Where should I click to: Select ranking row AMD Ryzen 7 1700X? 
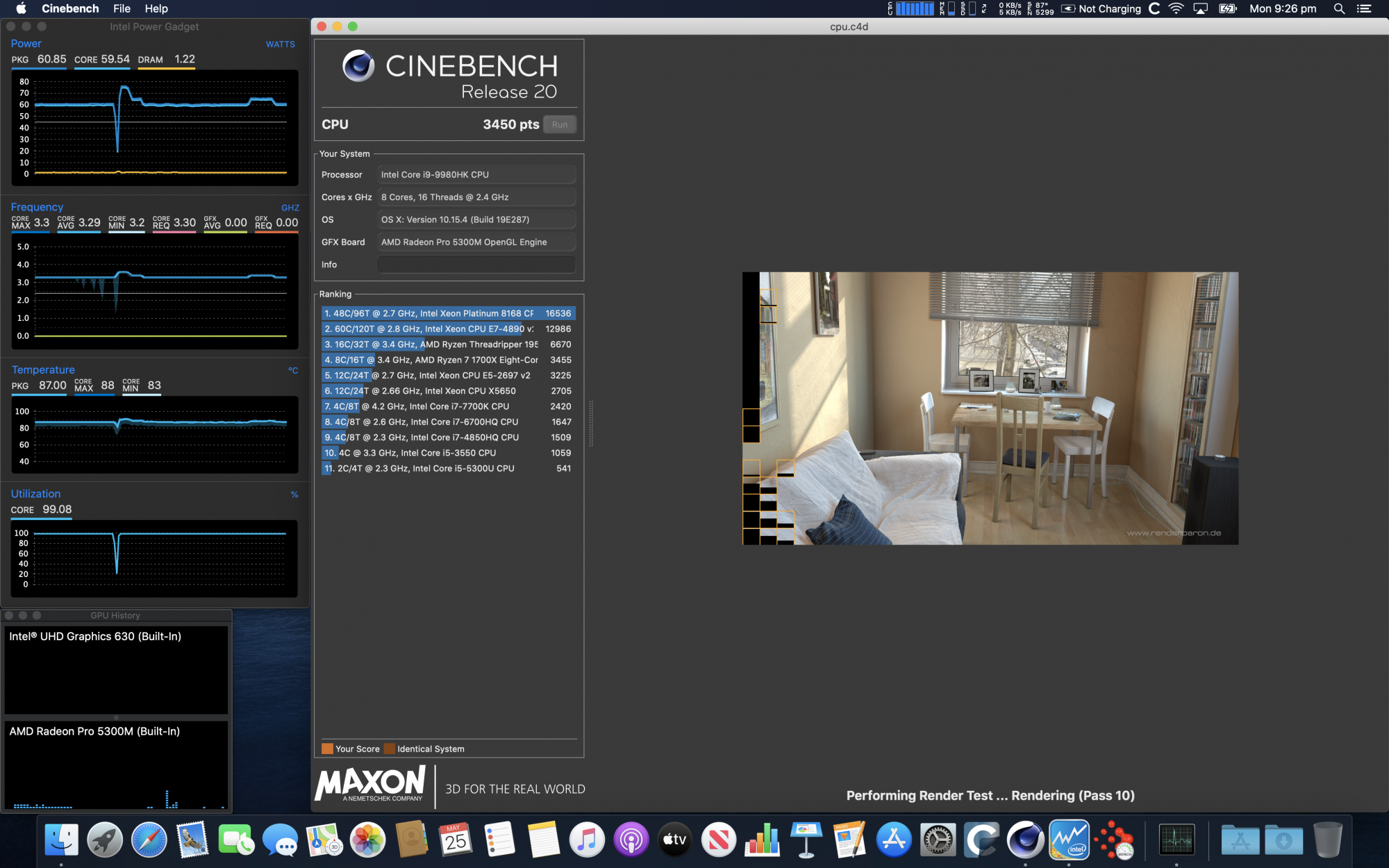click(x=449, y=360)
